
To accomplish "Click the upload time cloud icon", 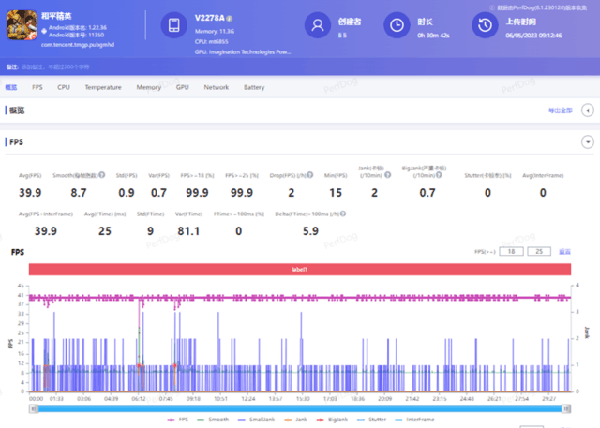I will (x=484, y=26).
